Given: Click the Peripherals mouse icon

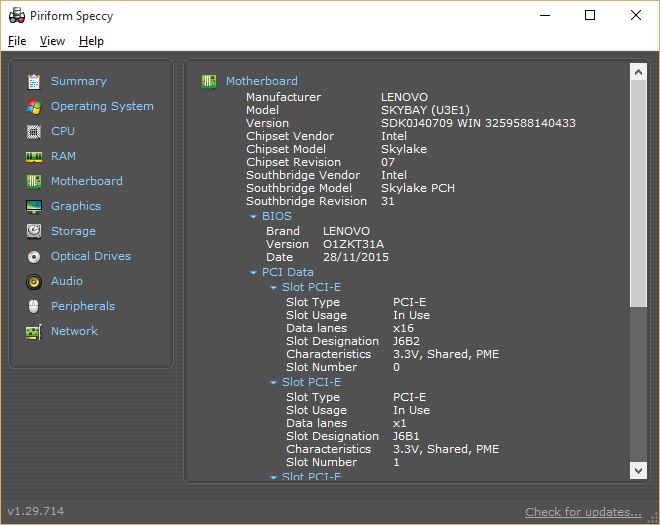Looking at the screenshot, I should click(34, 306).
